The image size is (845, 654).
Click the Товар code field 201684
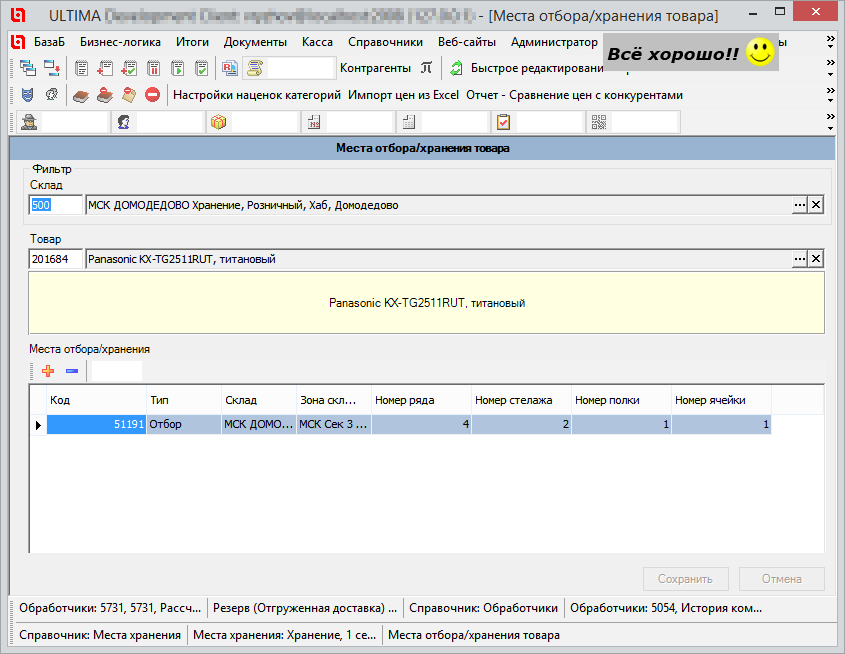(56, 259)
